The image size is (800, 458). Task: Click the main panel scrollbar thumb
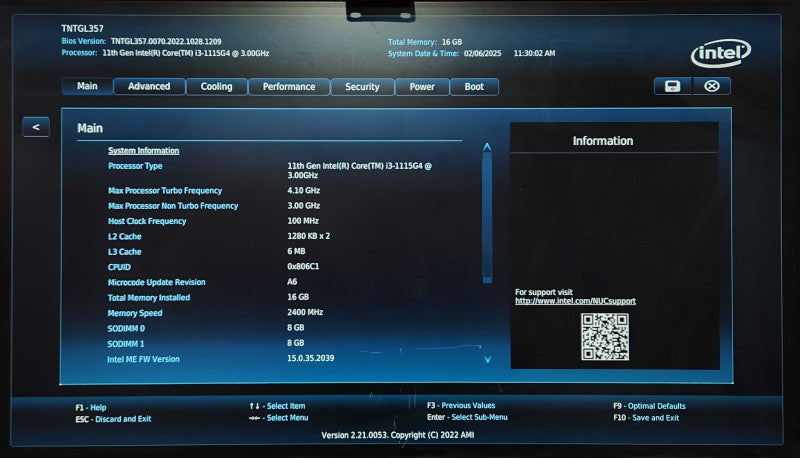pyautogui.click(x=487, y=218)
